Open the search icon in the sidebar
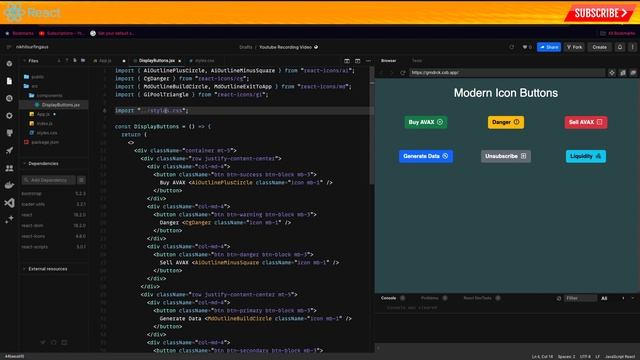 point(9,98)
